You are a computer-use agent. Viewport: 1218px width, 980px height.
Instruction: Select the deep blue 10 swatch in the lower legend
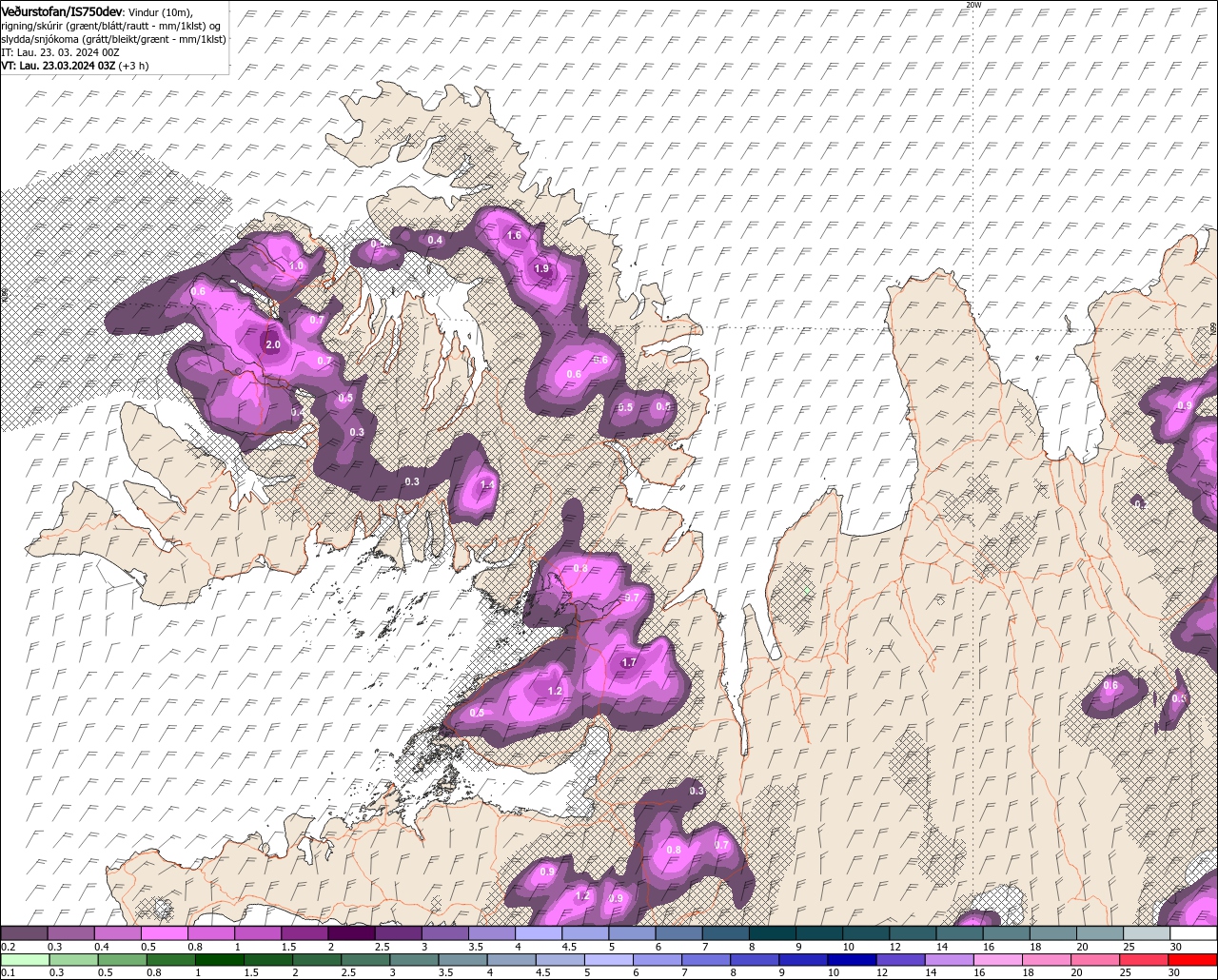(x=850, y=959)
